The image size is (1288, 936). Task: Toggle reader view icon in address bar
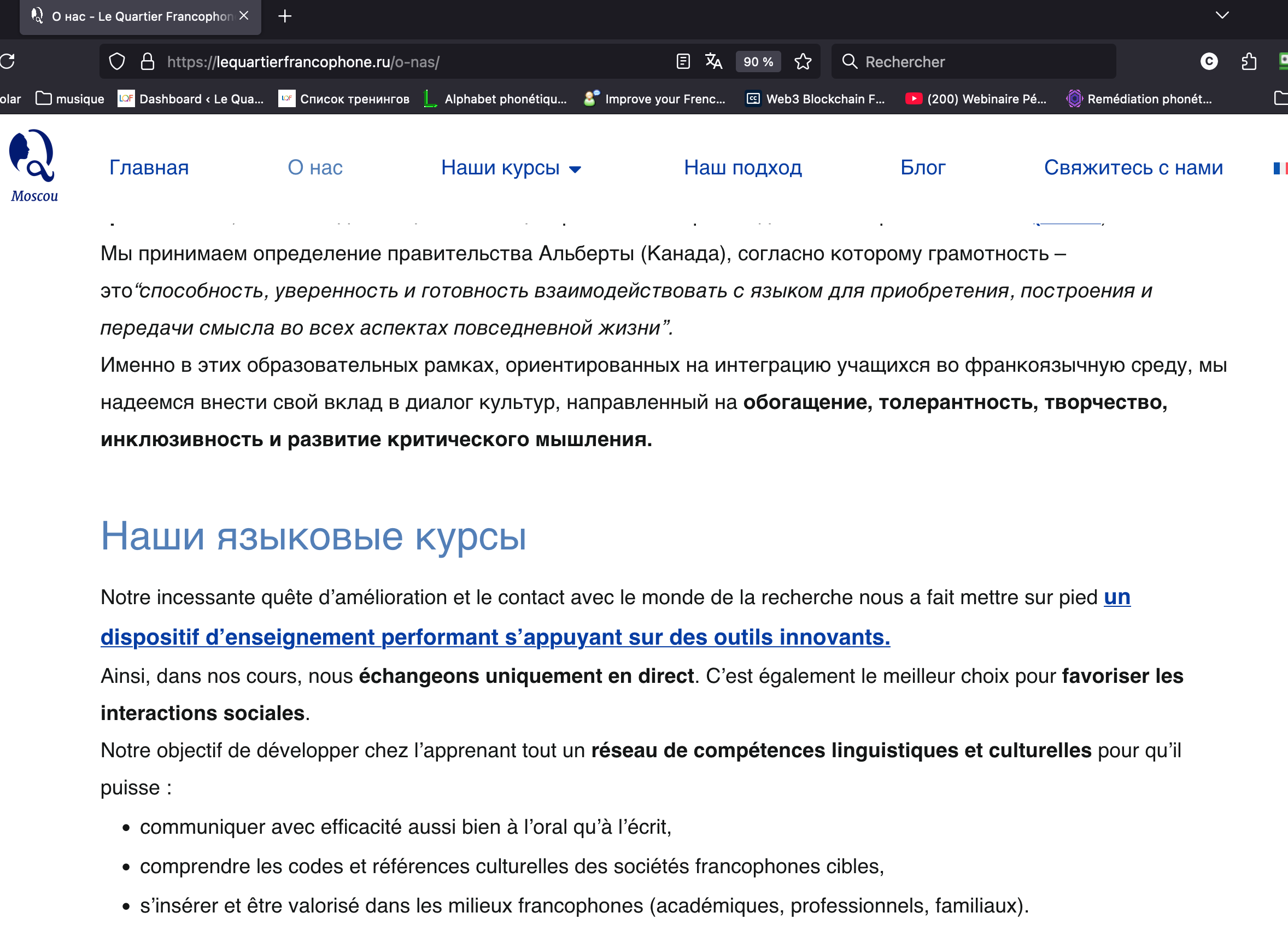[x=683, y=61]
